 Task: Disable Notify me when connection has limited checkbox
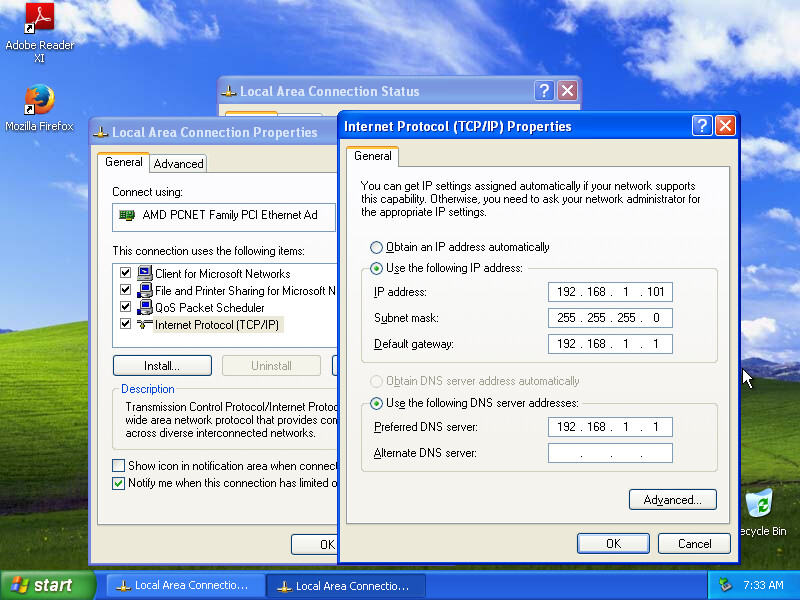[118, 483]
